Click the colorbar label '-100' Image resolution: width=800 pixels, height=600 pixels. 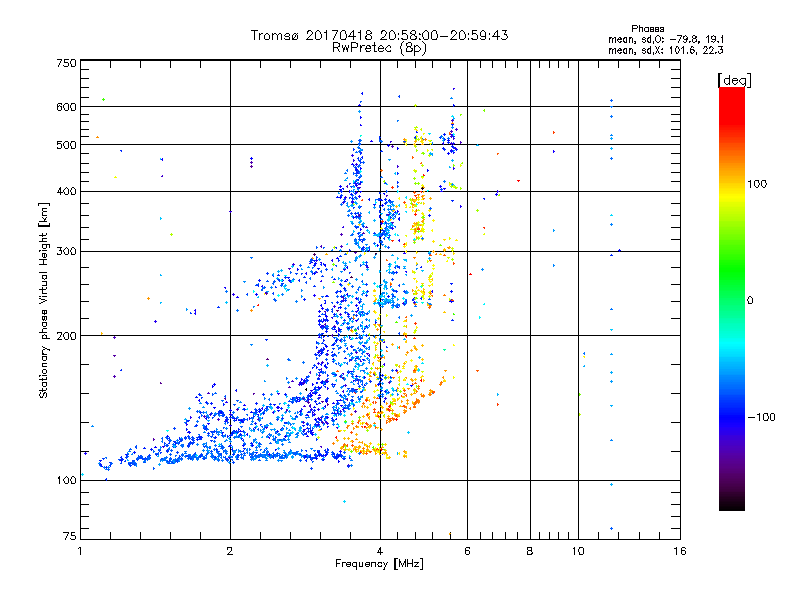pyautogui.click(x=761, y=417)
